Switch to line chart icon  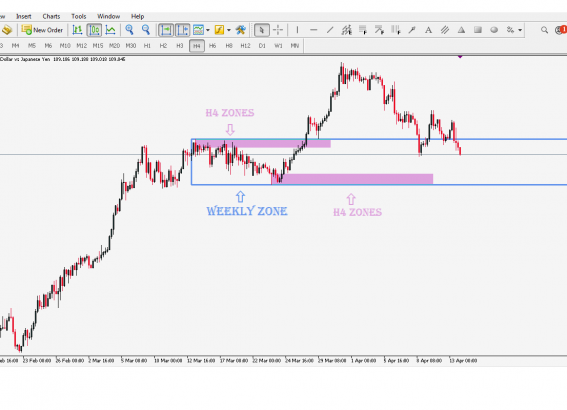point(110,30)
